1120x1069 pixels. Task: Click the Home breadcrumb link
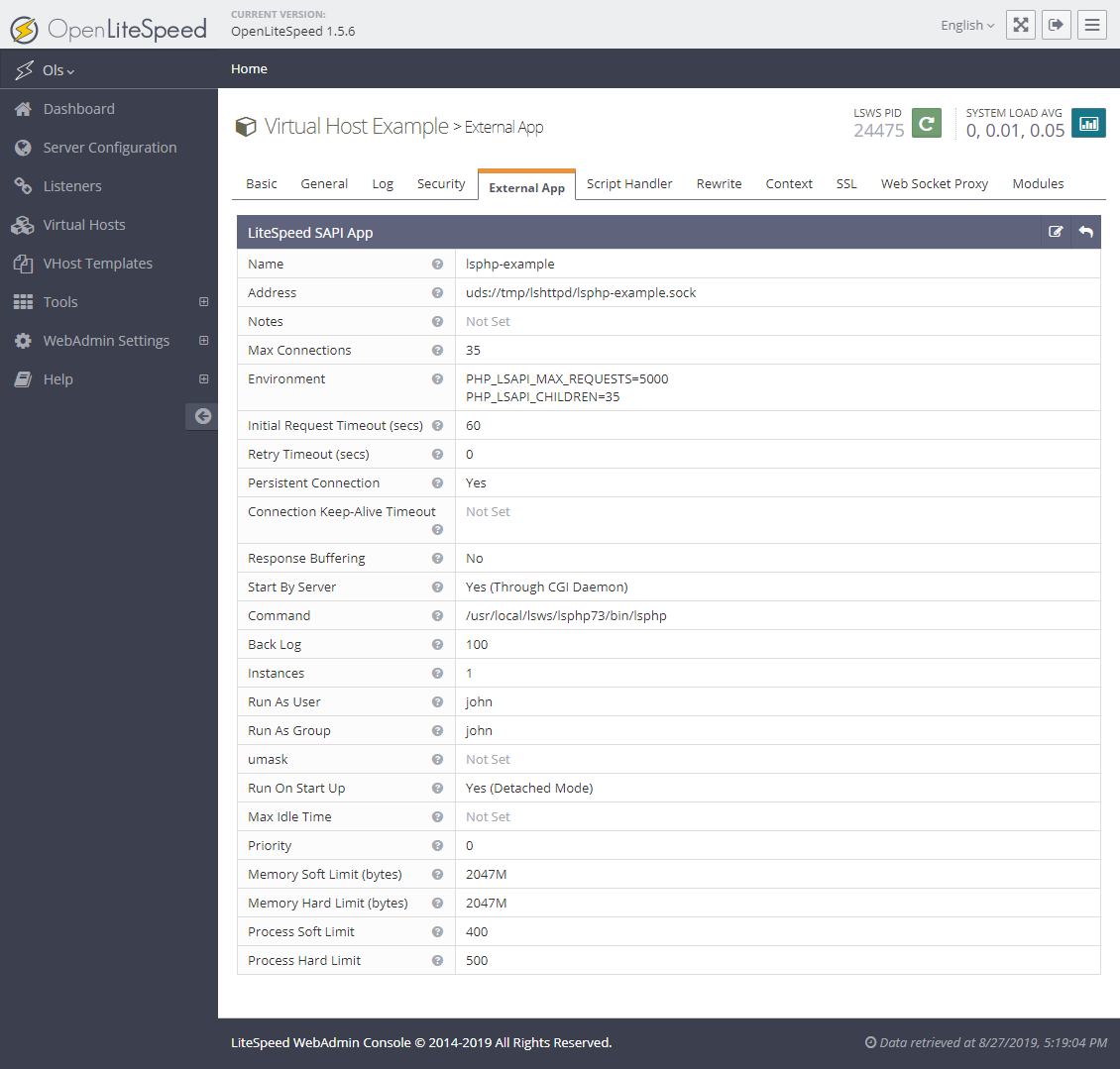pos(250,68)
